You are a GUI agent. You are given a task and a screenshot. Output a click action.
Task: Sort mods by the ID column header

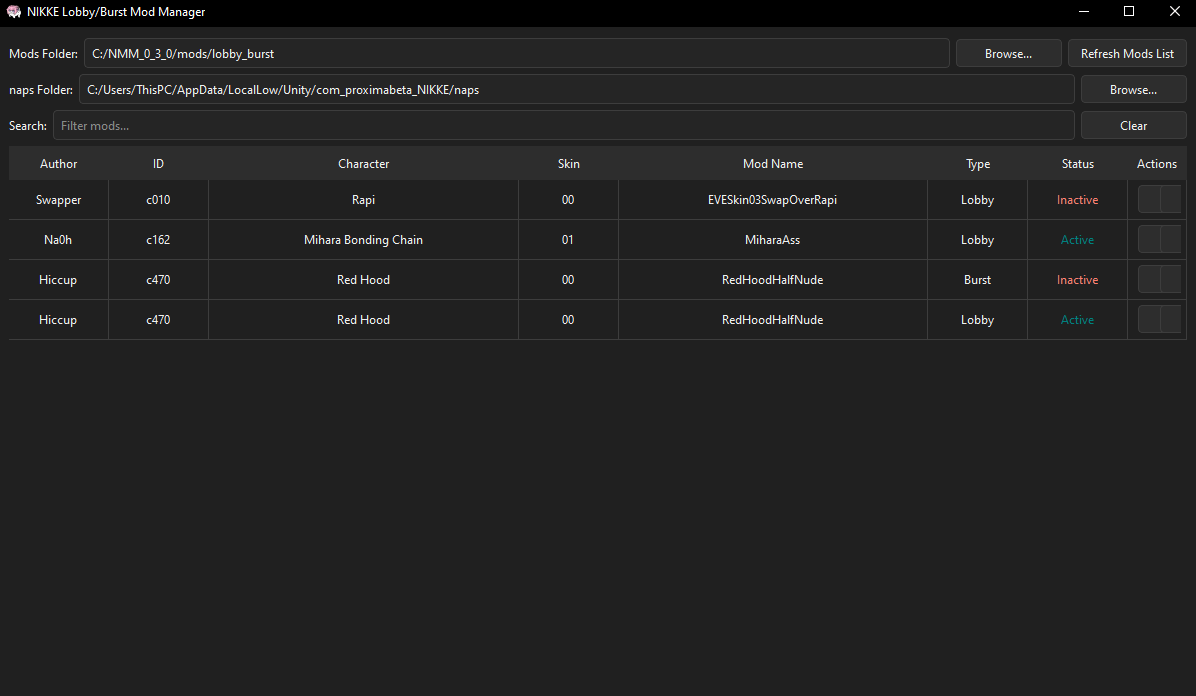coord(158,163)
